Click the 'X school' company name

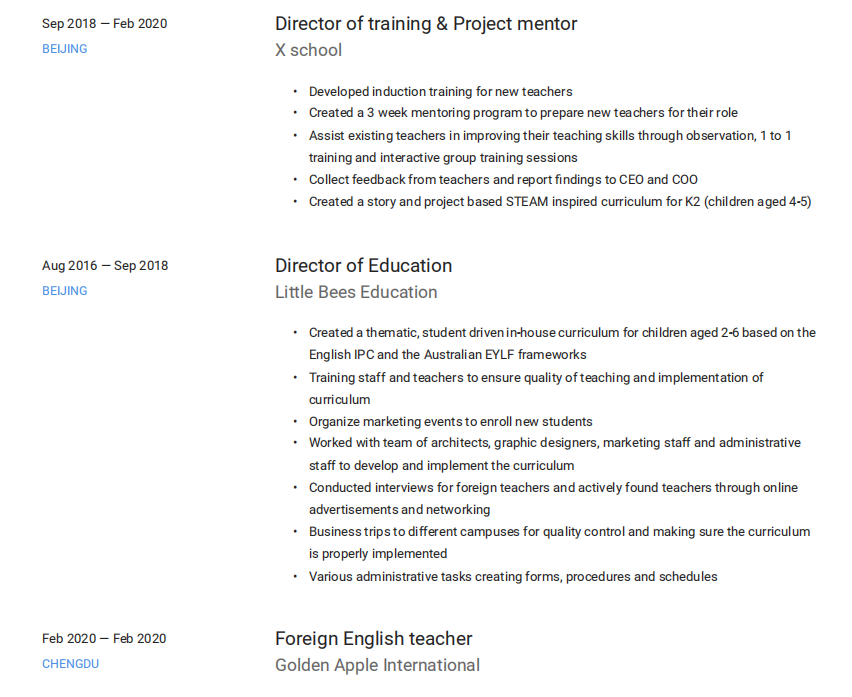click(308, 50)
